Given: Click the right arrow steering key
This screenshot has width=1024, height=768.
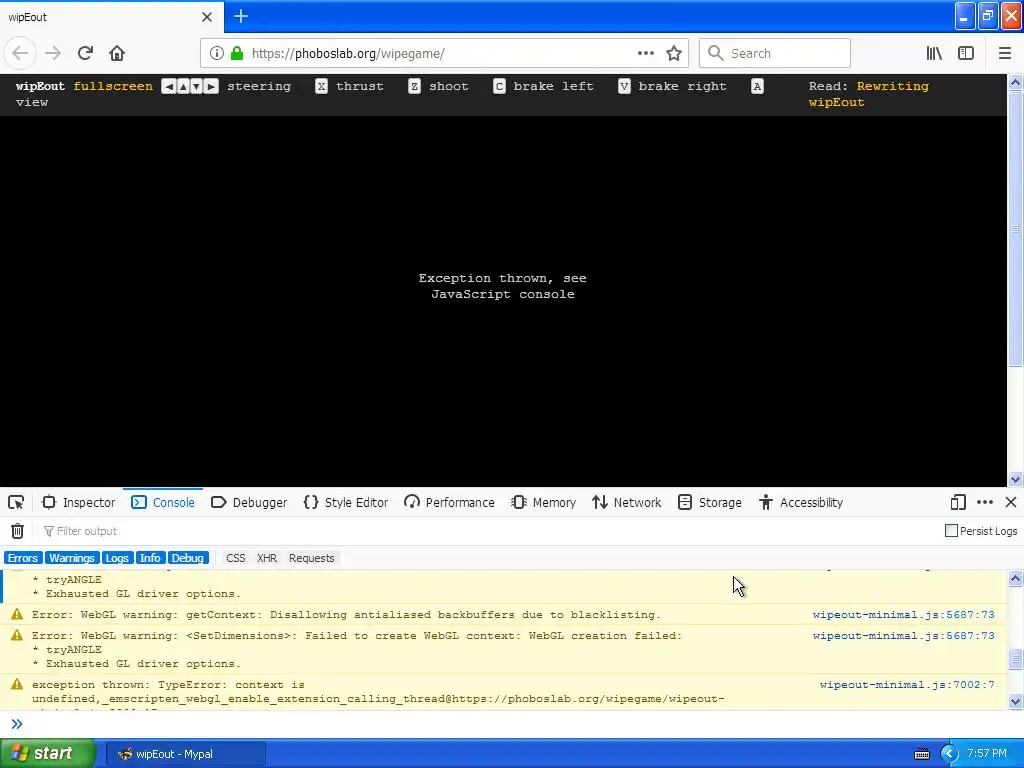Looking at the screenshot, I should click(211, 86).
